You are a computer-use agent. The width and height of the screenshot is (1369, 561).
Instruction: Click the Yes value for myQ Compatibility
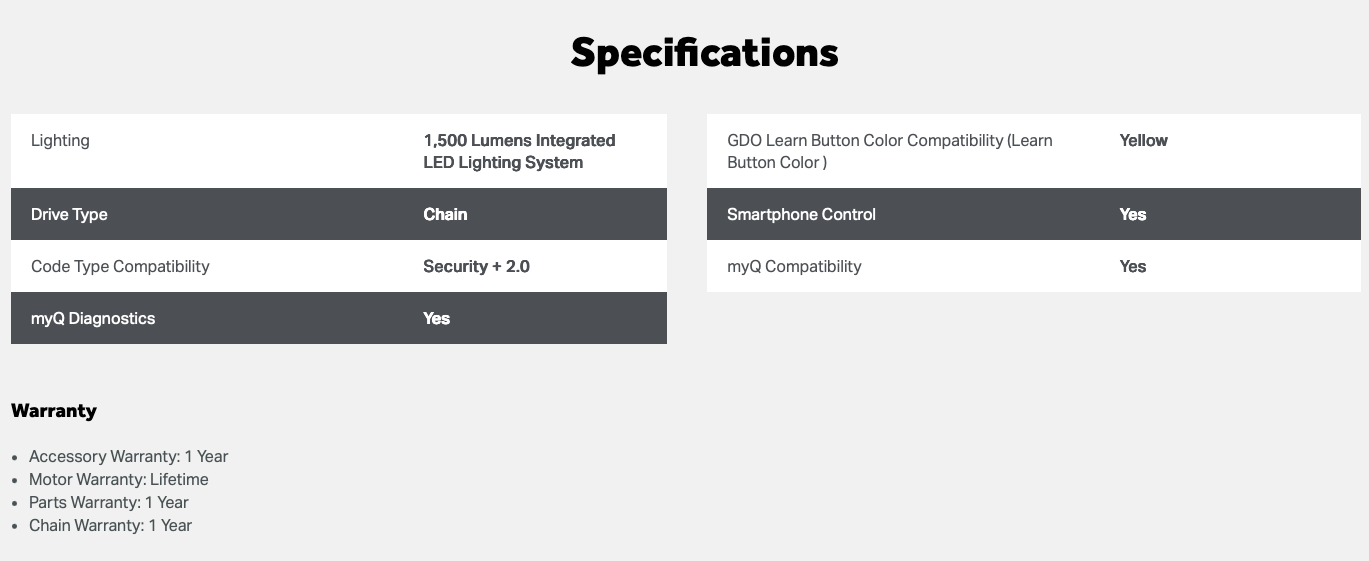(1133, 266)
